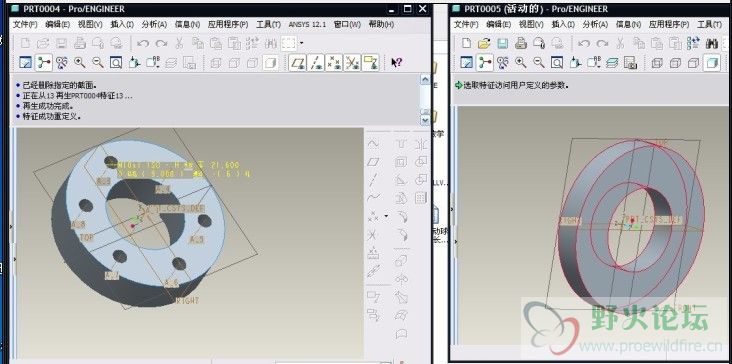Click the binoculars Find icon in PRT0005 toolbar
The image size is (732, 364).
[711, 44]
